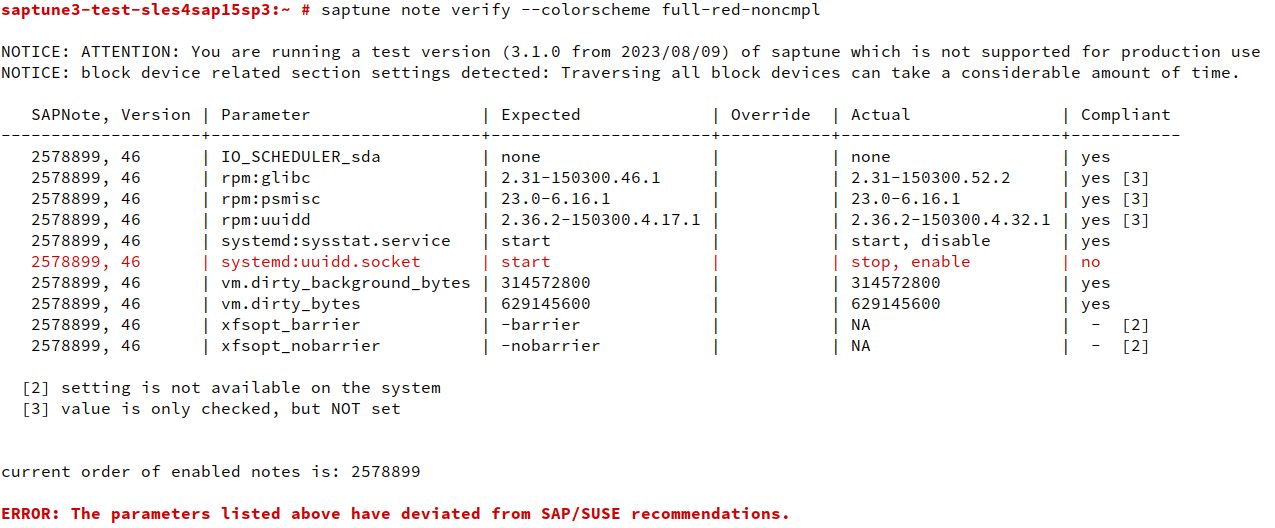The height and width of the screenshot is (528, 1275).
Task: Click the 'Parameter' column header
Action: tap(265, 115)
